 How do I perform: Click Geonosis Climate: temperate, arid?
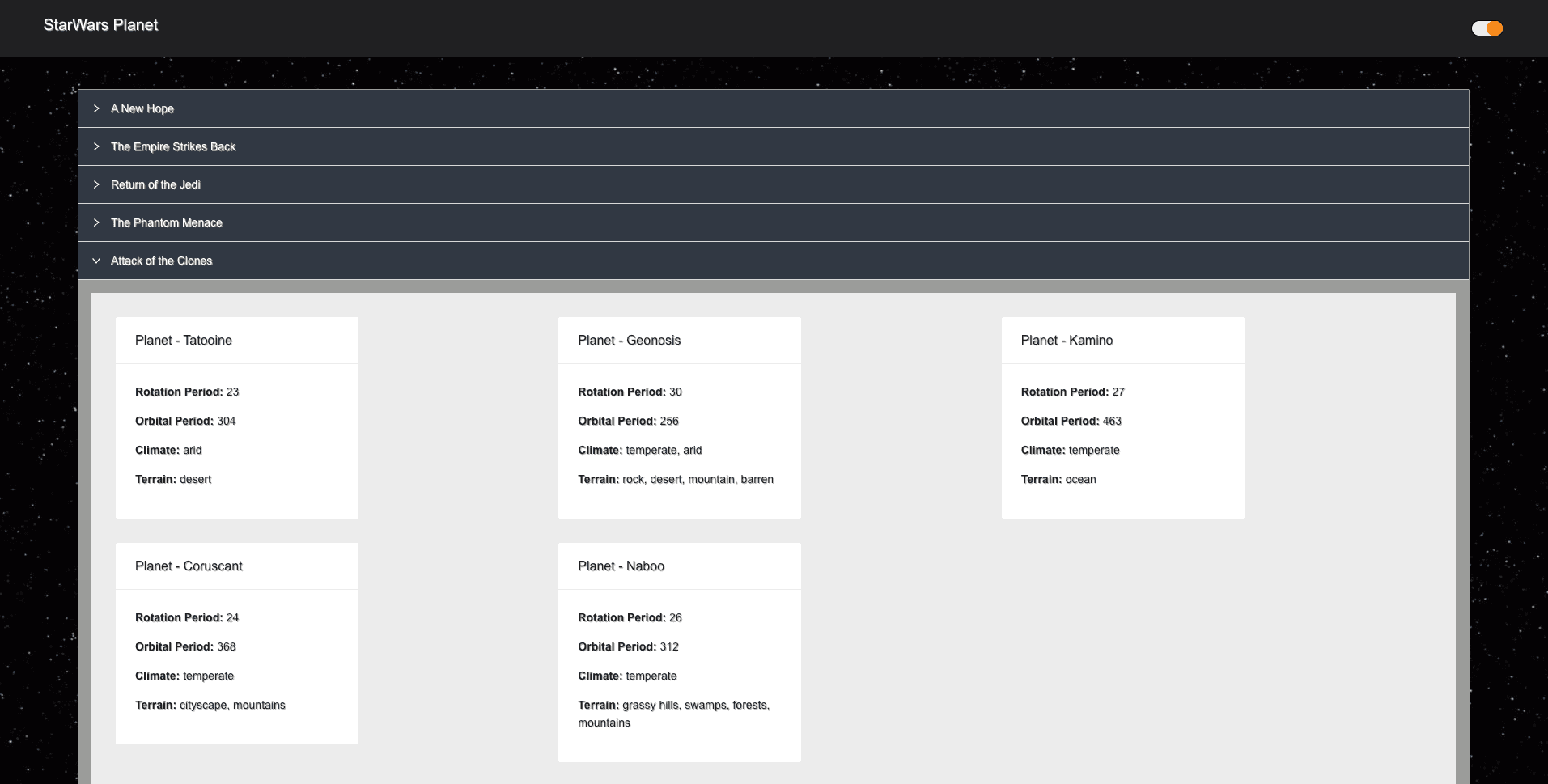pos(640,450)
